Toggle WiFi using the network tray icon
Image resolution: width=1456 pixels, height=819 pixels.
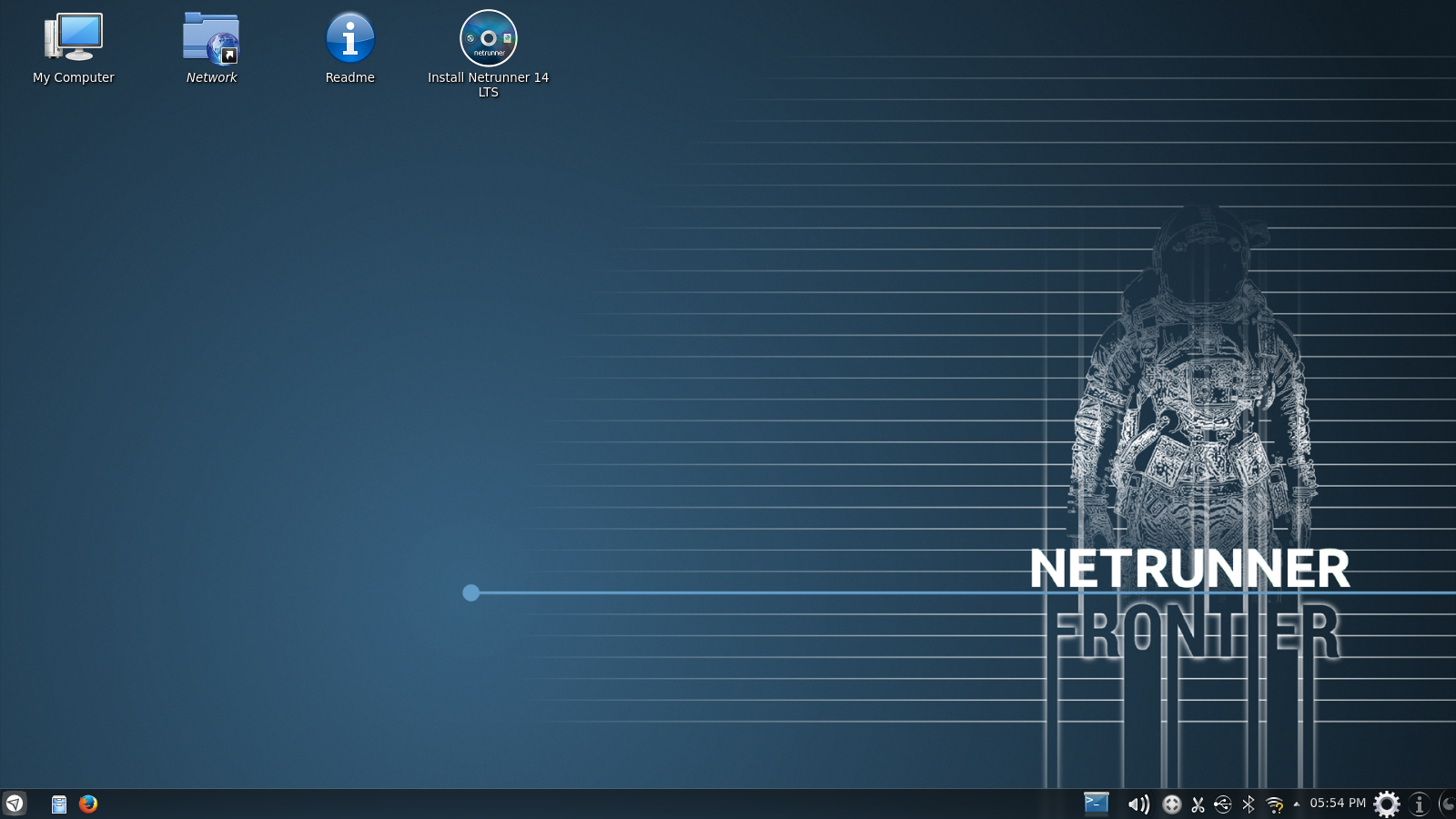coord(1272,804)
